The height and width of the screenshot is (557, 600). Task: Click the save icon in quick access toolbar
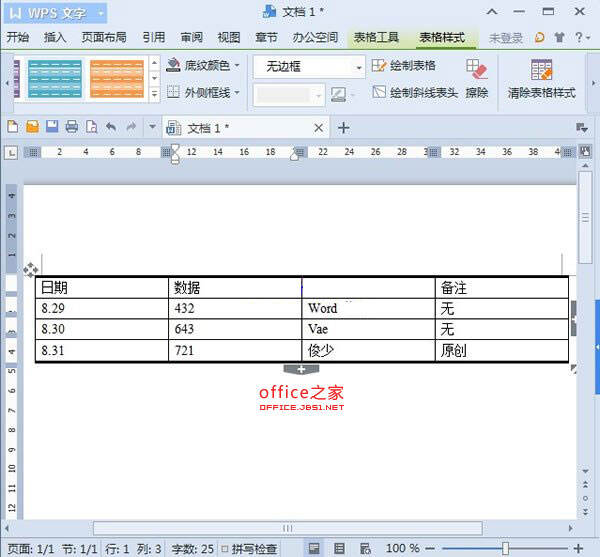point(51,127)
